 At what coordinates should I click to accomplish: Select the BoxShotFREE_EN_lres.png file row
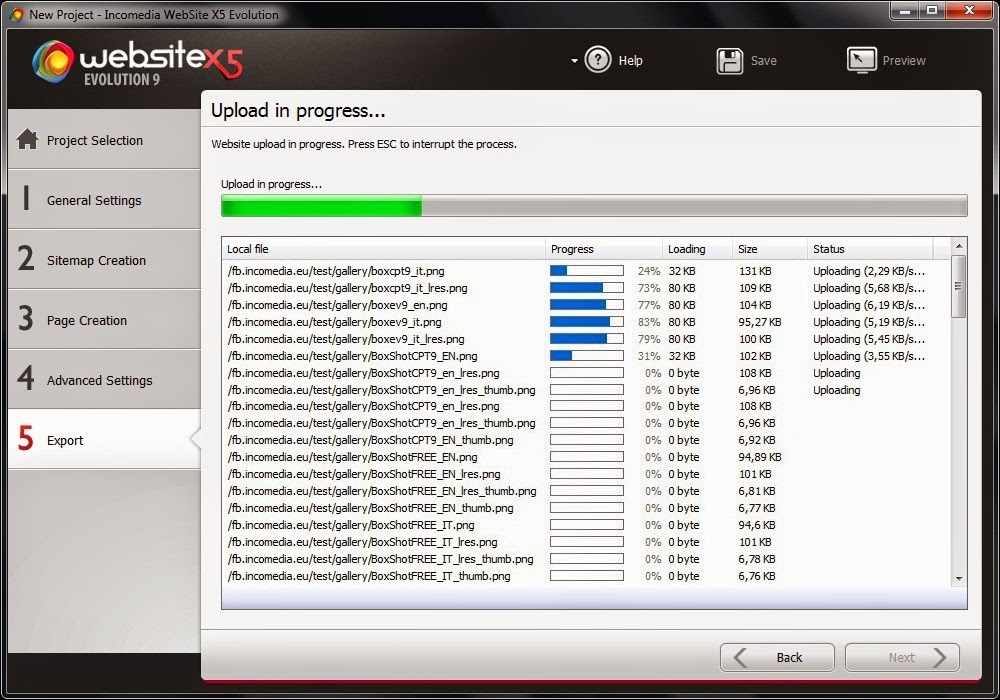pos(585,474)
